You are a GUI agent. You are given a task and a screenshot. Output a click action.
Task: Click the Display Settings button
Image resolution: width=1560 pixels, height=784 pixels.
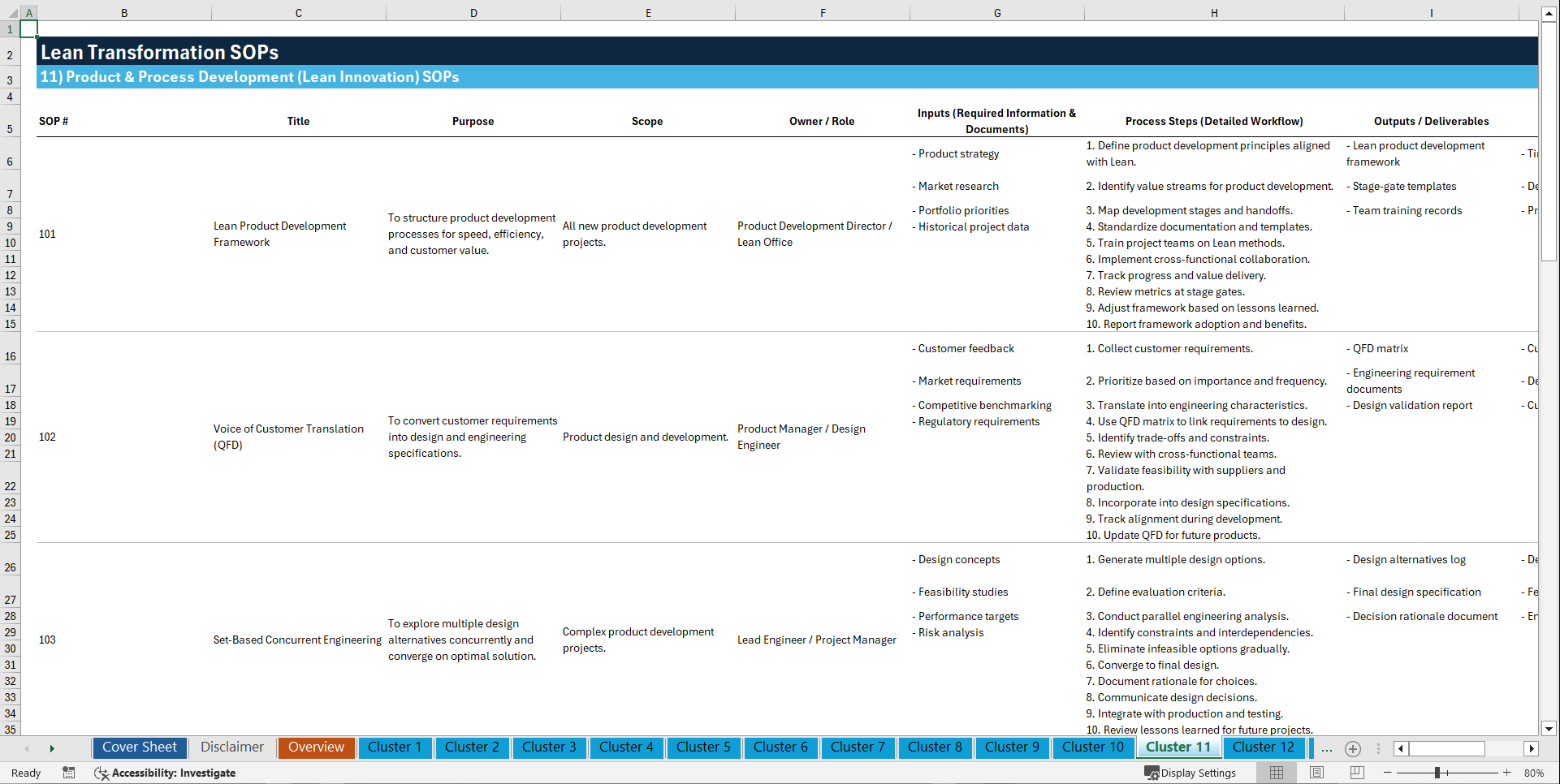1191,773
